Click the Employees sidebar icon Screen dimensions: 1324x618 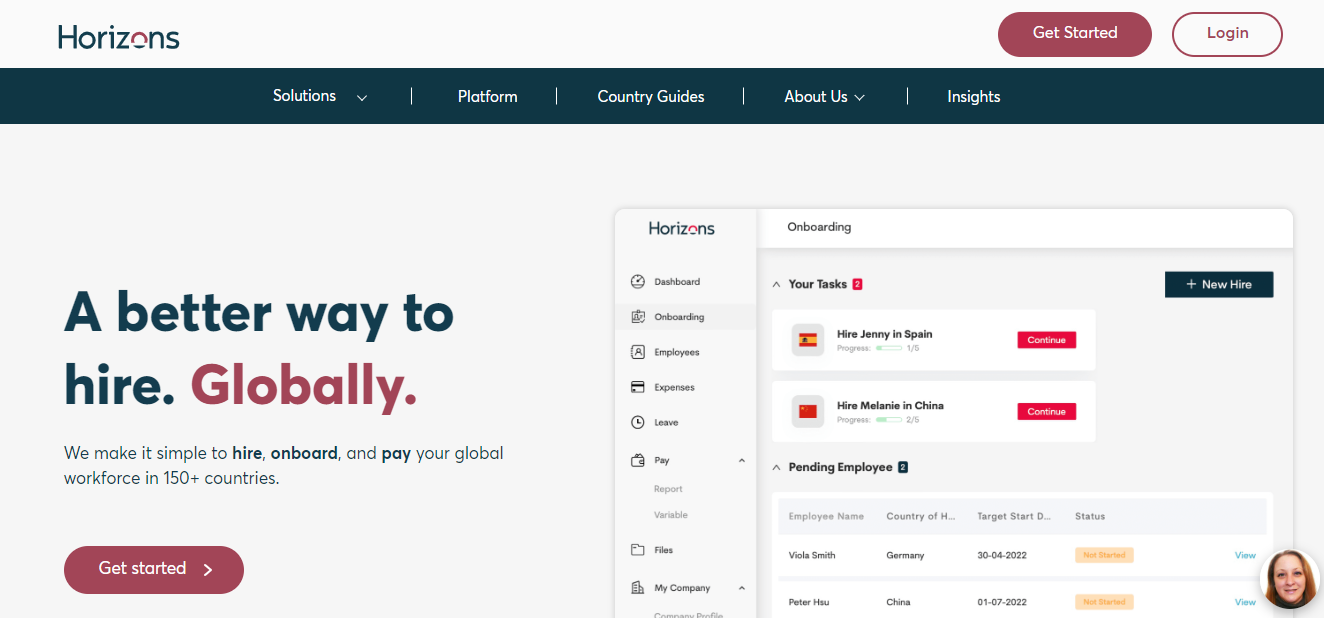638,352
